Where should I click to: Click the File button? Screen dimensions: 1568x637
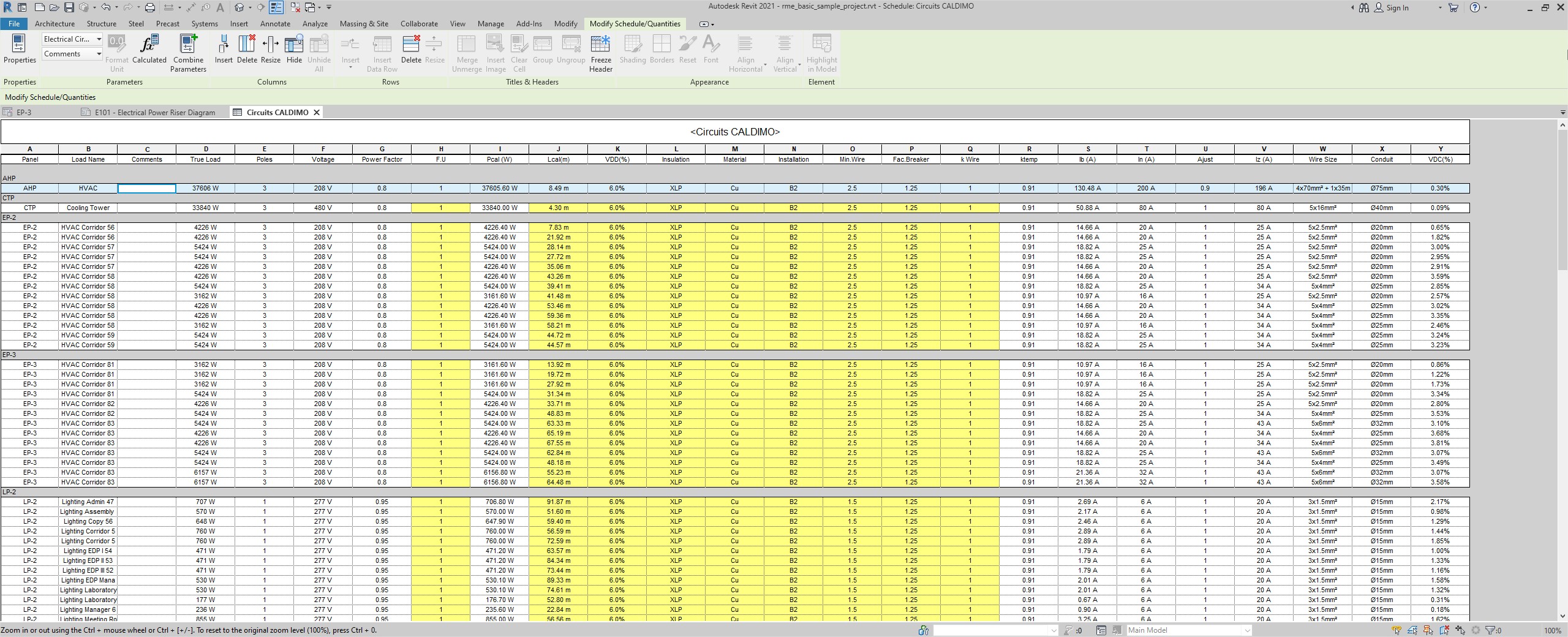click(x=13, y=24)
